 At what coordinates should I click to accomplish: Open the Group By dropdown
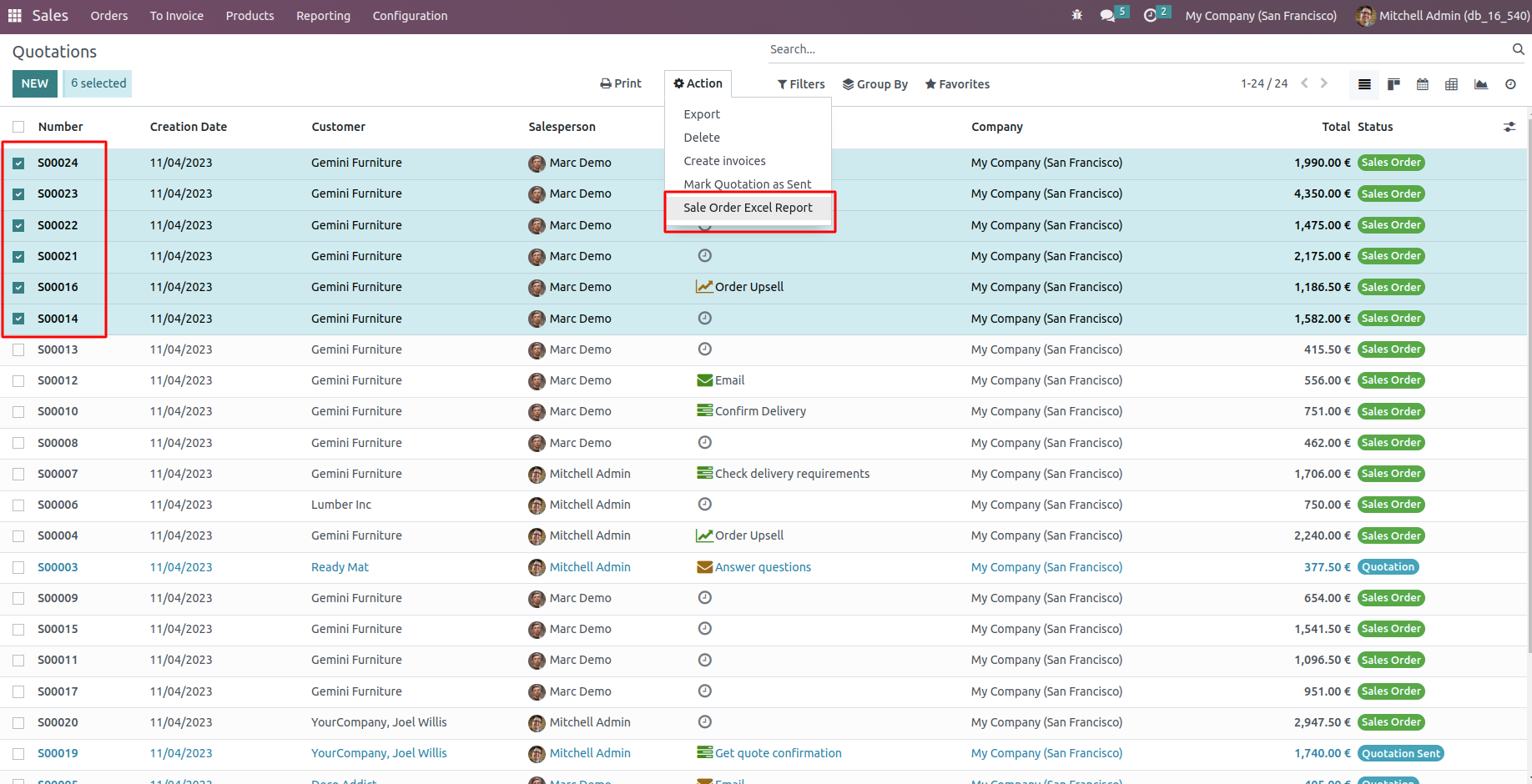[875, 84]
